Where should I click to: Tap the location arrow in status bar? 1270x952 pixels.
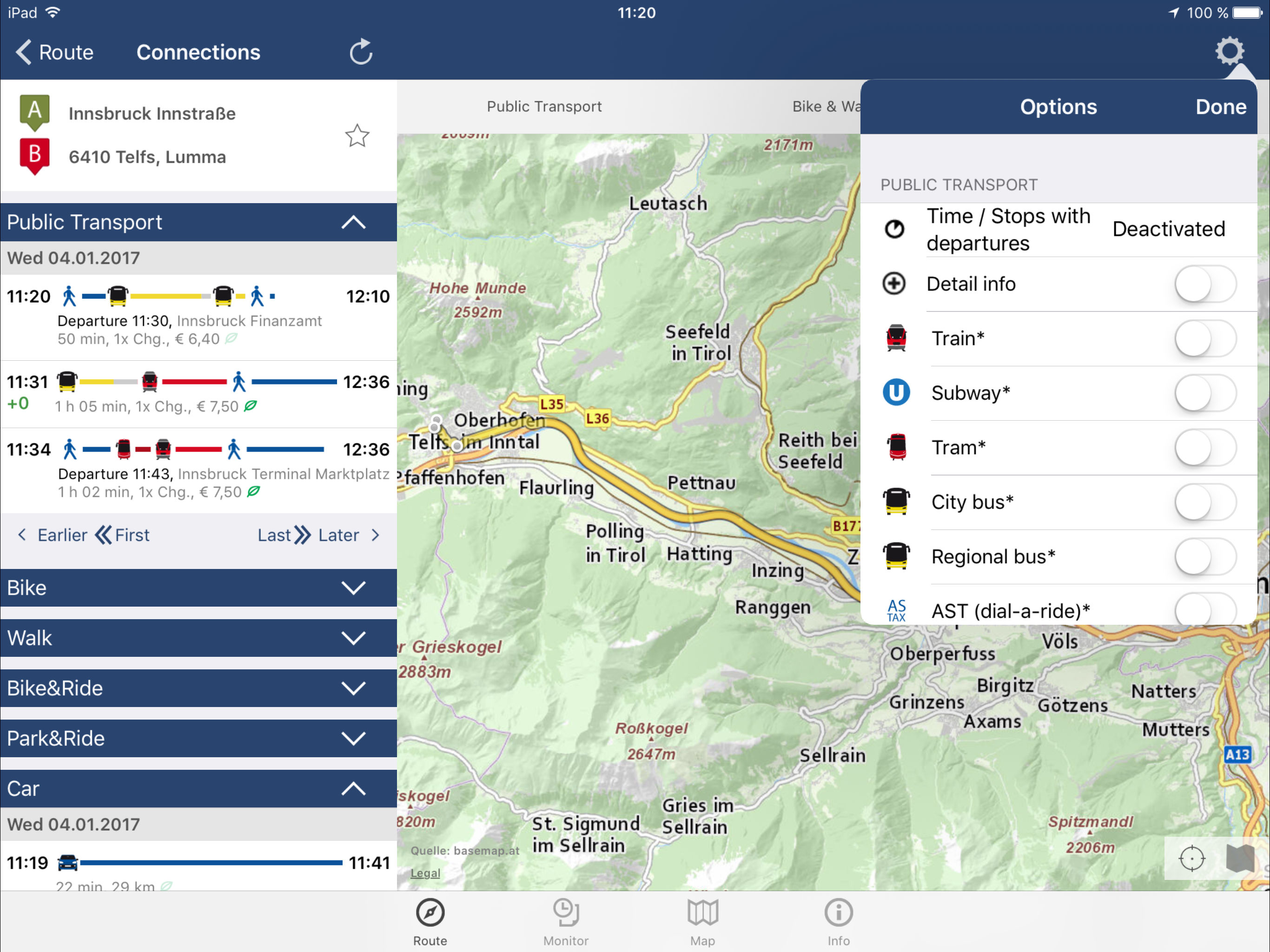pos(1174,13)
